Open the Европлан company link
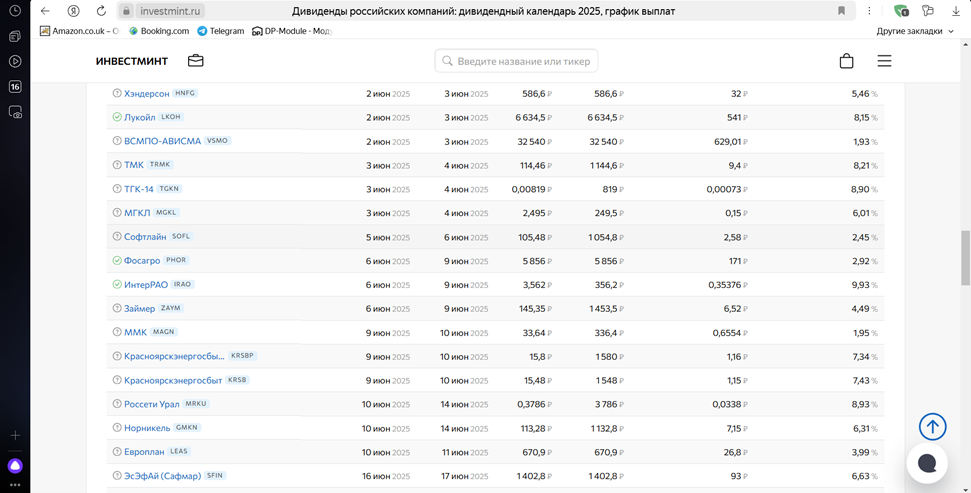The width and height of the screenshot is (971, 493). pyautogui.click(x=144, y=452)
